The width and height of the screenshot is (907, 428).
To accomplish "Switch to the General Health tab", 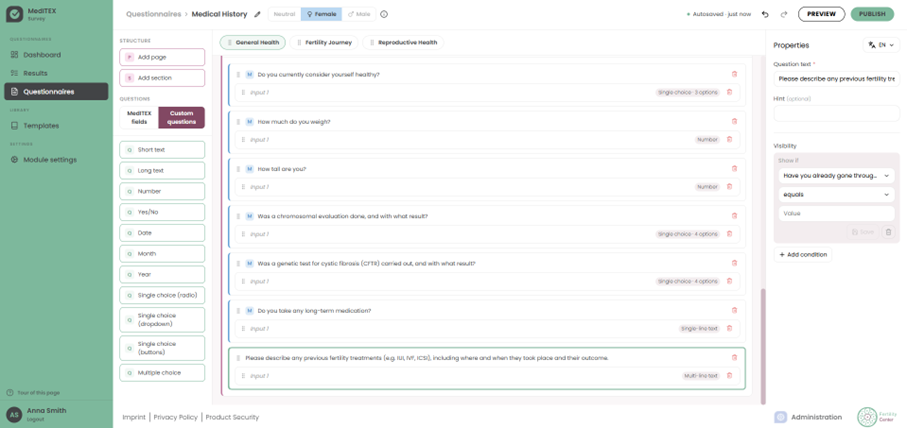I will pos(253,42).
